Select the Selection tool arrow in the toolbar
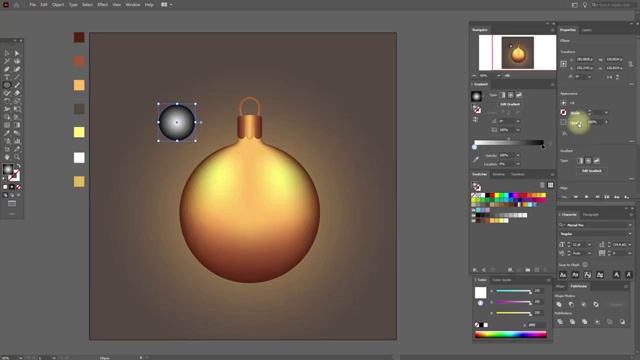 pyautogui.click(x=7, y=53)
